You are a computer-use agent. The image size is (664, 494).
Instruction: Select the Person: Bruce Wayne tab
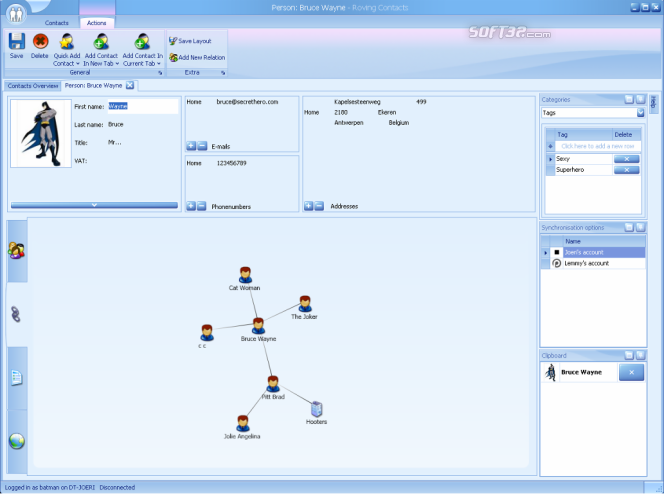click(x=93, y=86)
